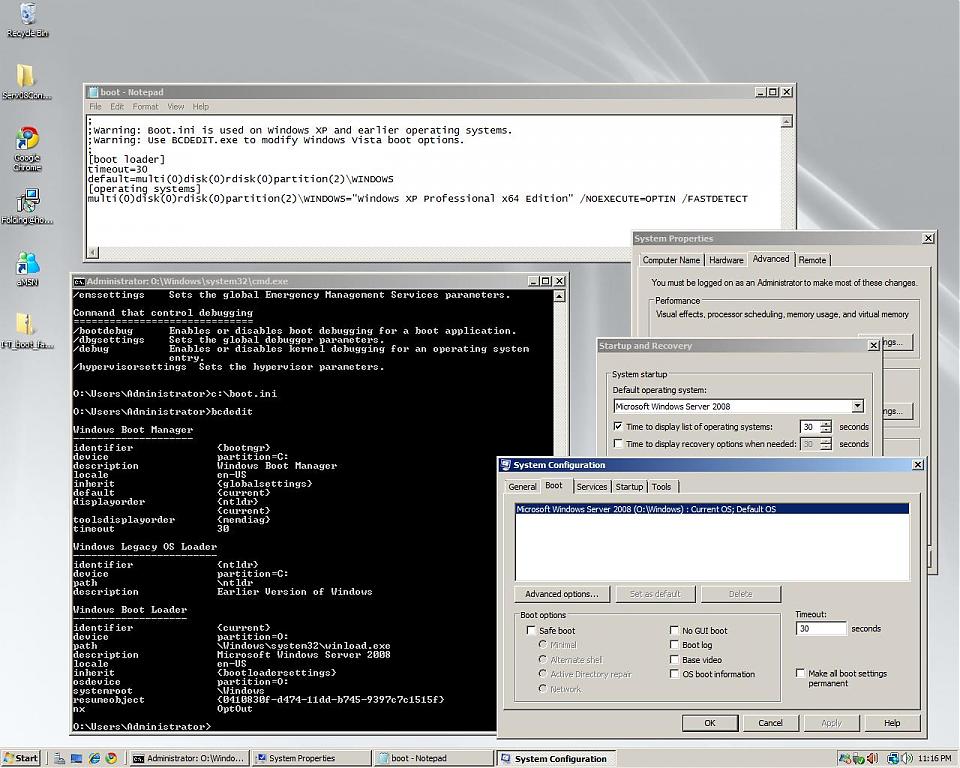Click the aMSN system tray icon

(x=845, y=759)
